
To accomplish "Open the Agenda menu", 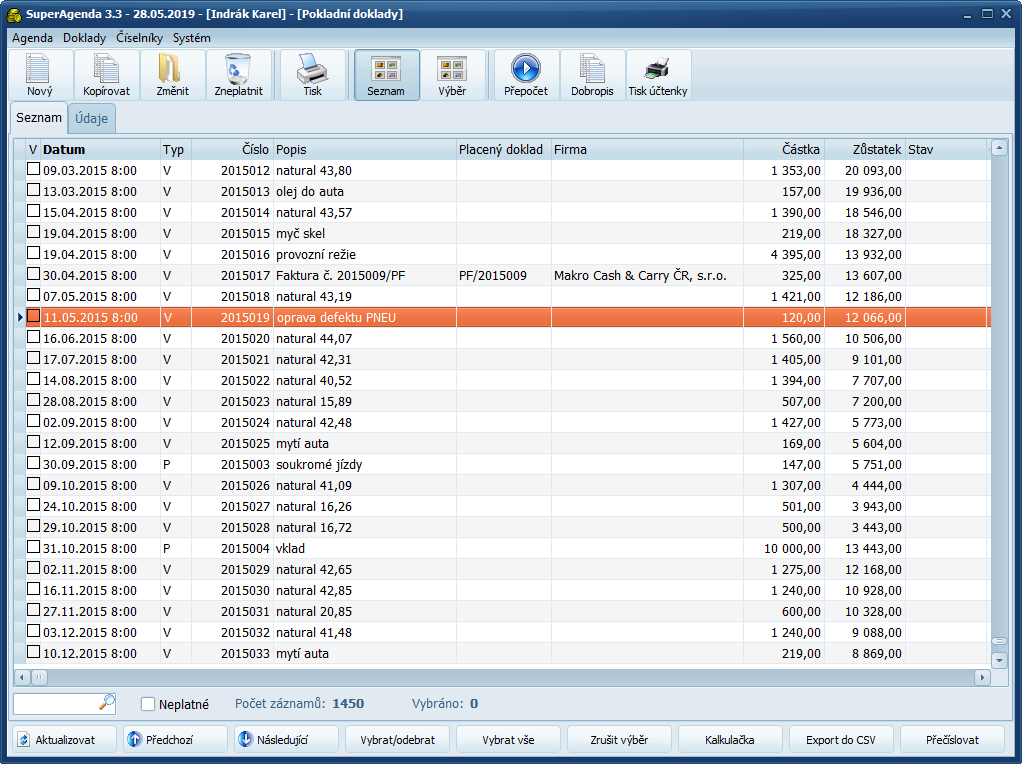I will (x=32, y=38).
